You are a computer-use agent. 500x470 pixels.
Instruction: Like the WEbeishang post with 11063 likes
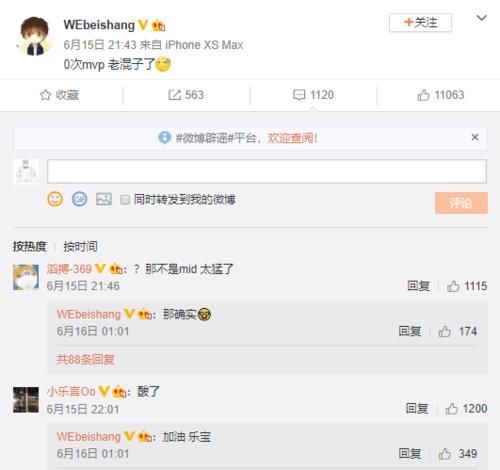click(440, 95)
